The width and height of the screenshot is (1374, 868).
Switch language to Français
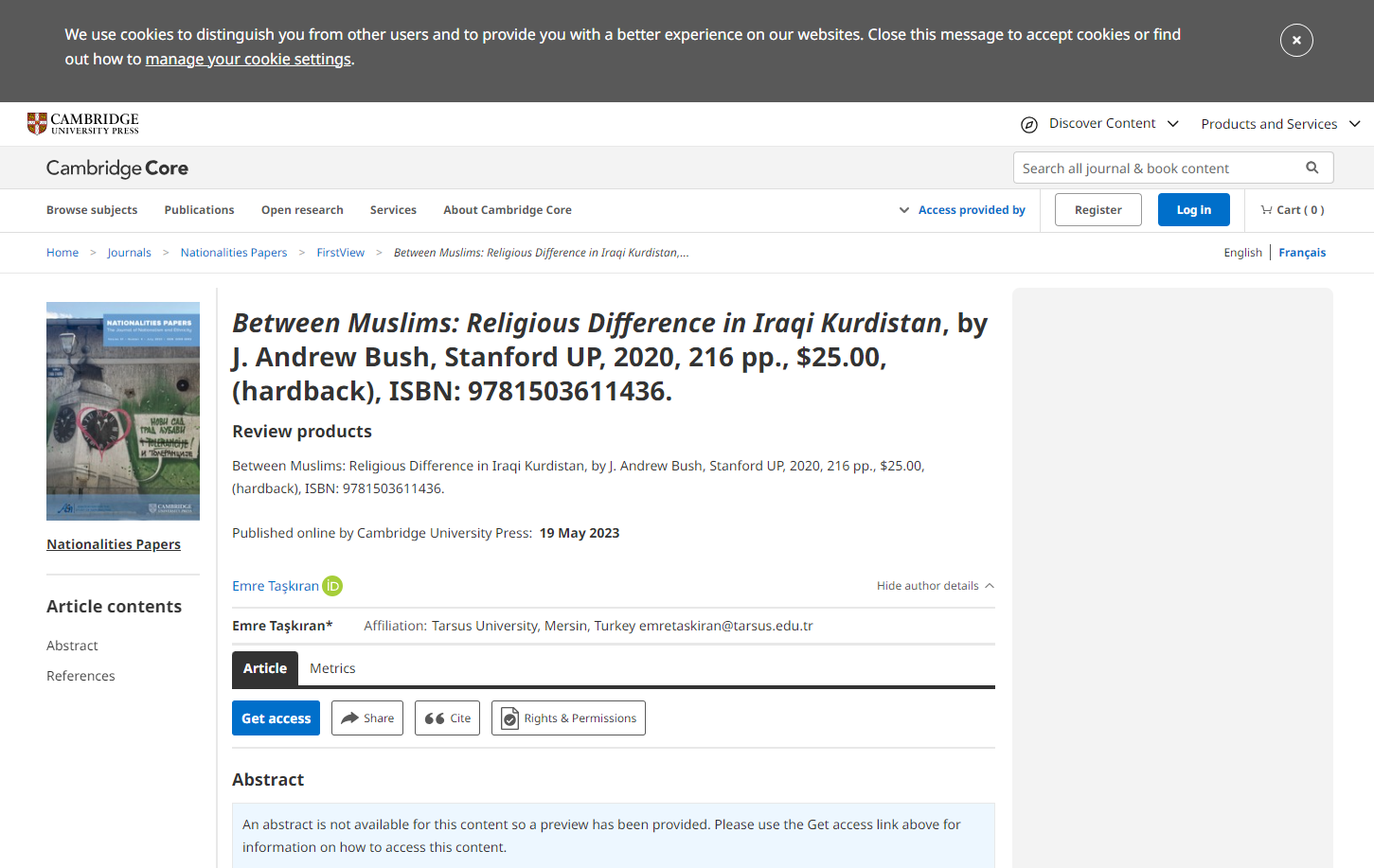pos(1302,253)
